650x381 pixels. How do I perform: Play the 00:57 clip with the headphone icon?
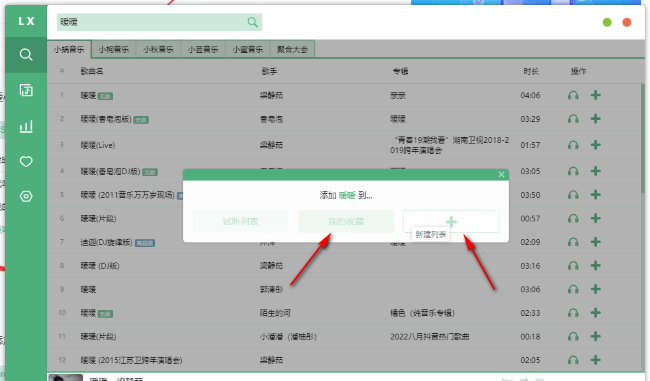[573, 218]
